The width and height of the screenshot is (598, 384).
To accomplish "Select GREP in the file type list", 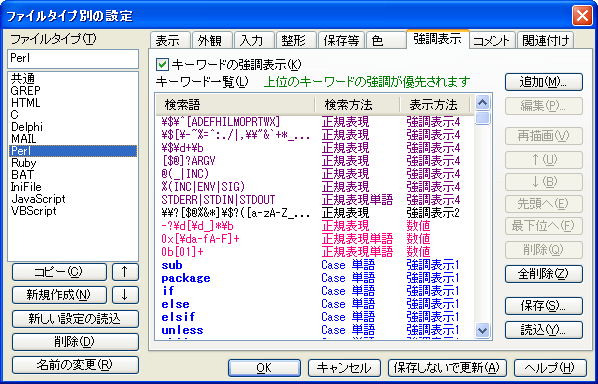I will pyautogui.click(x=72, y=91).
